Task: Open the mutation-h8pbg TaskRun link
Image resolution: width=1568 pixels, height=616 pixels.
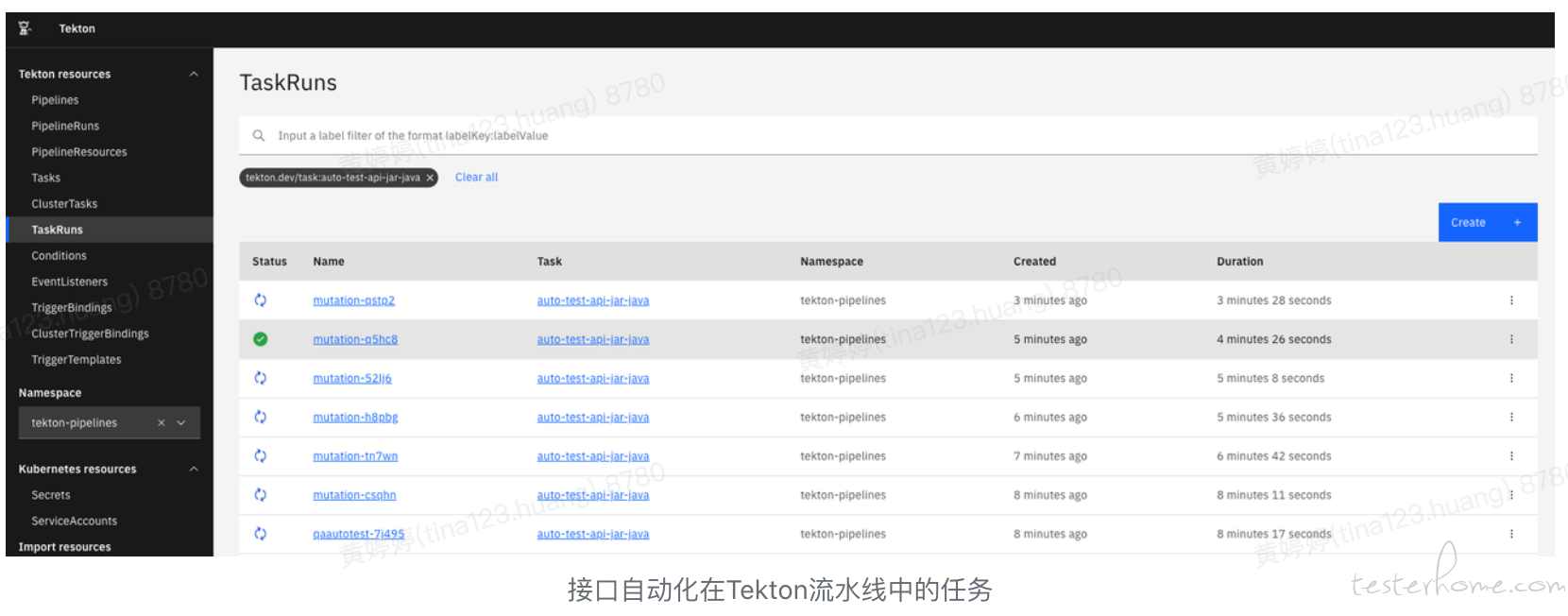Action: pyautogui.click(x=355, y=417)
